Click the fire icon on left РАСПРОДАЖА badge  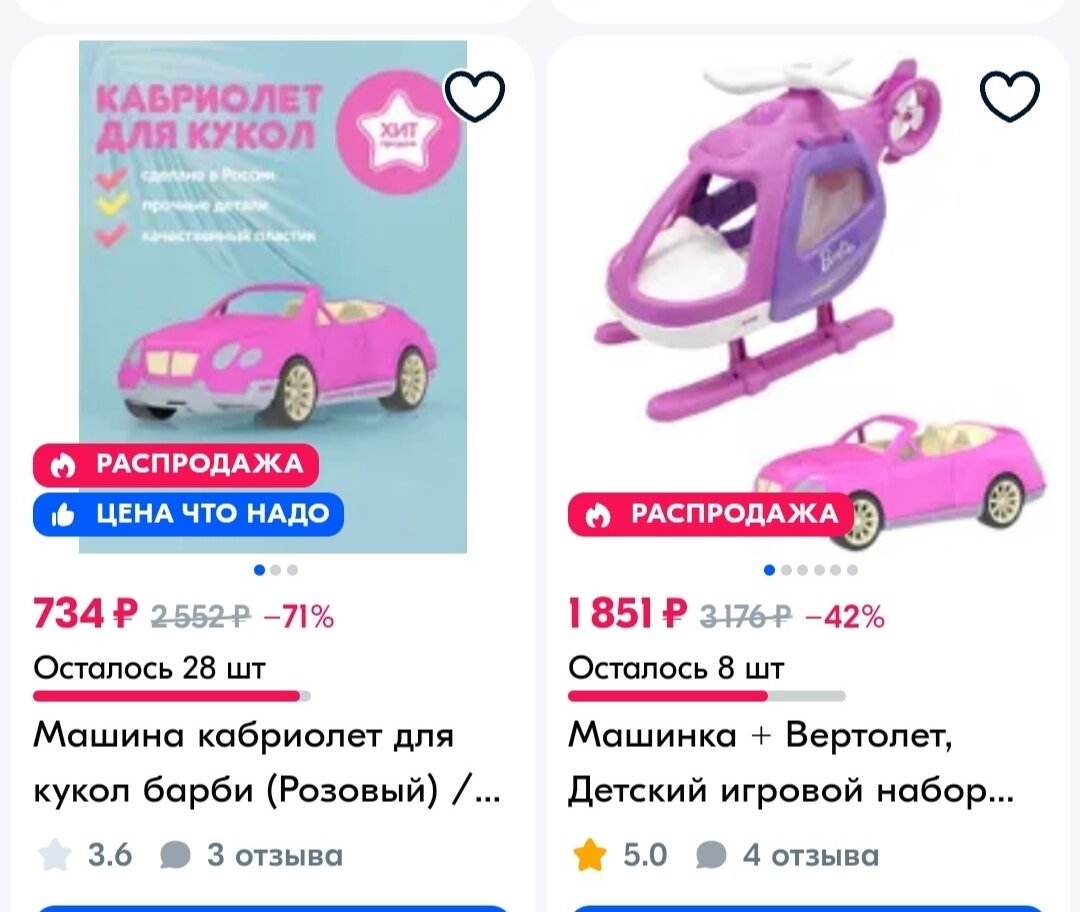pos(64,463)
